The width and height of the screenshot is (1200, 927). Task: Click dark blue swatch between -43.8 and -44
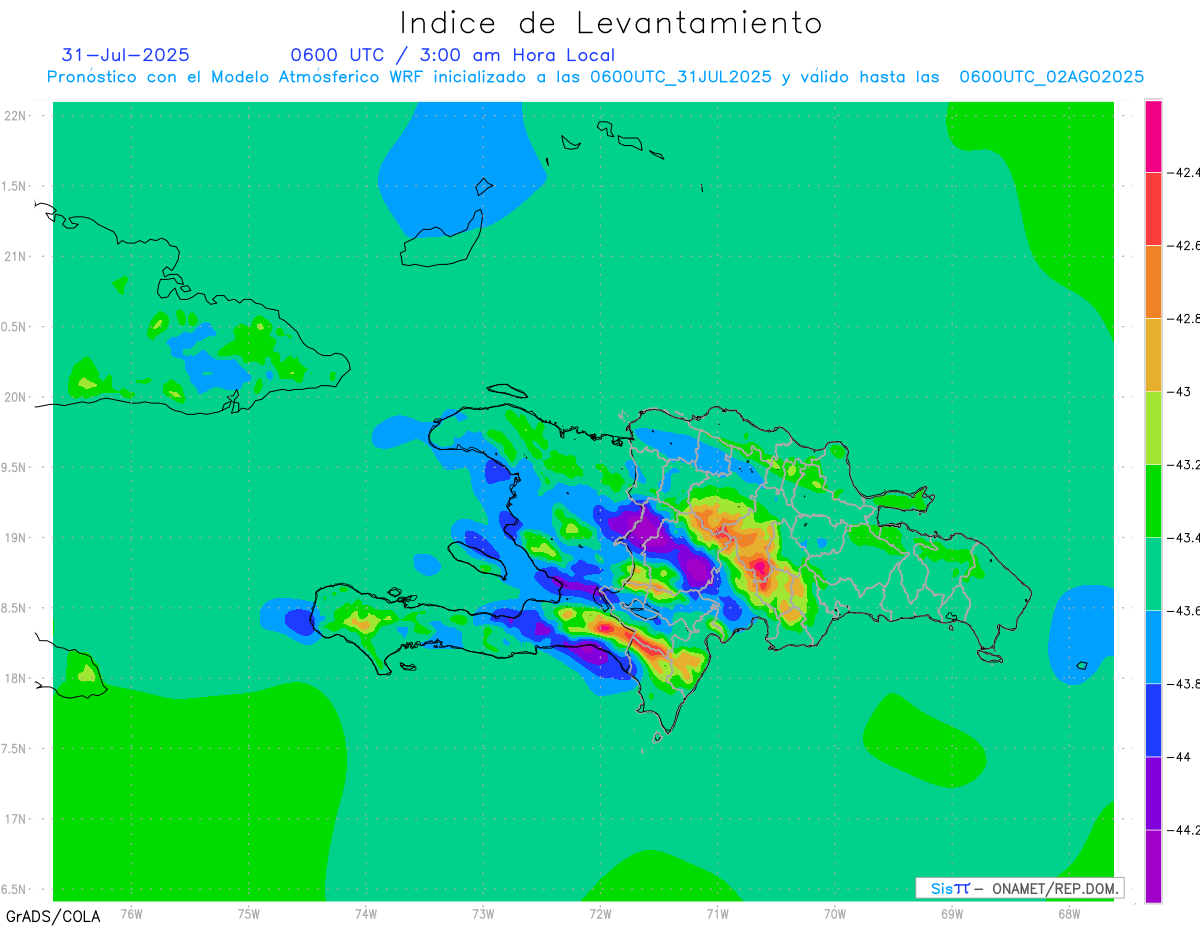tap(1153, 720)
